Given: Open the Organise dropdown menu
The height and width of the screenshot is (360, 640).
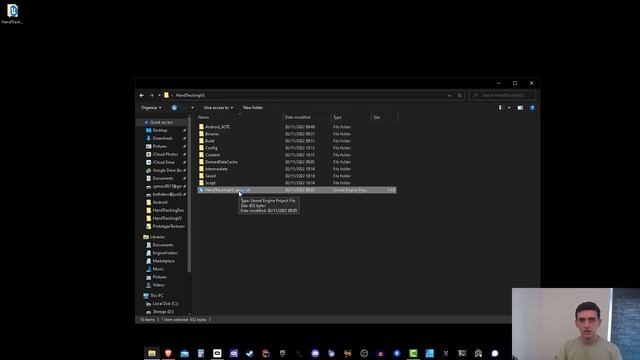Looking at the screenshot, I should pos(151,107).
